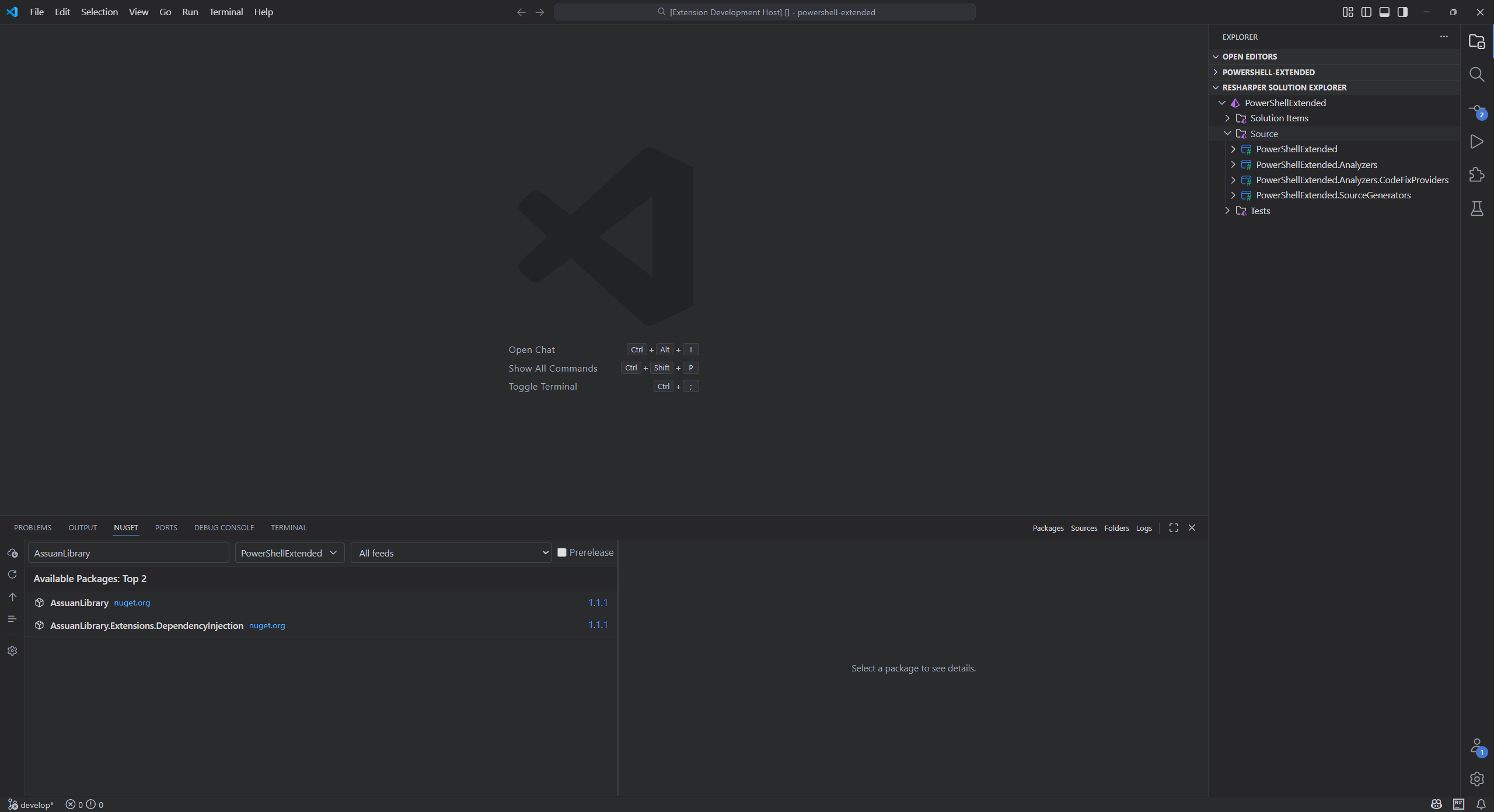This screenshot has height=812, width=1494.
Task: Click the cloud download icon in NuGet panel
Action: pos(12,553)
